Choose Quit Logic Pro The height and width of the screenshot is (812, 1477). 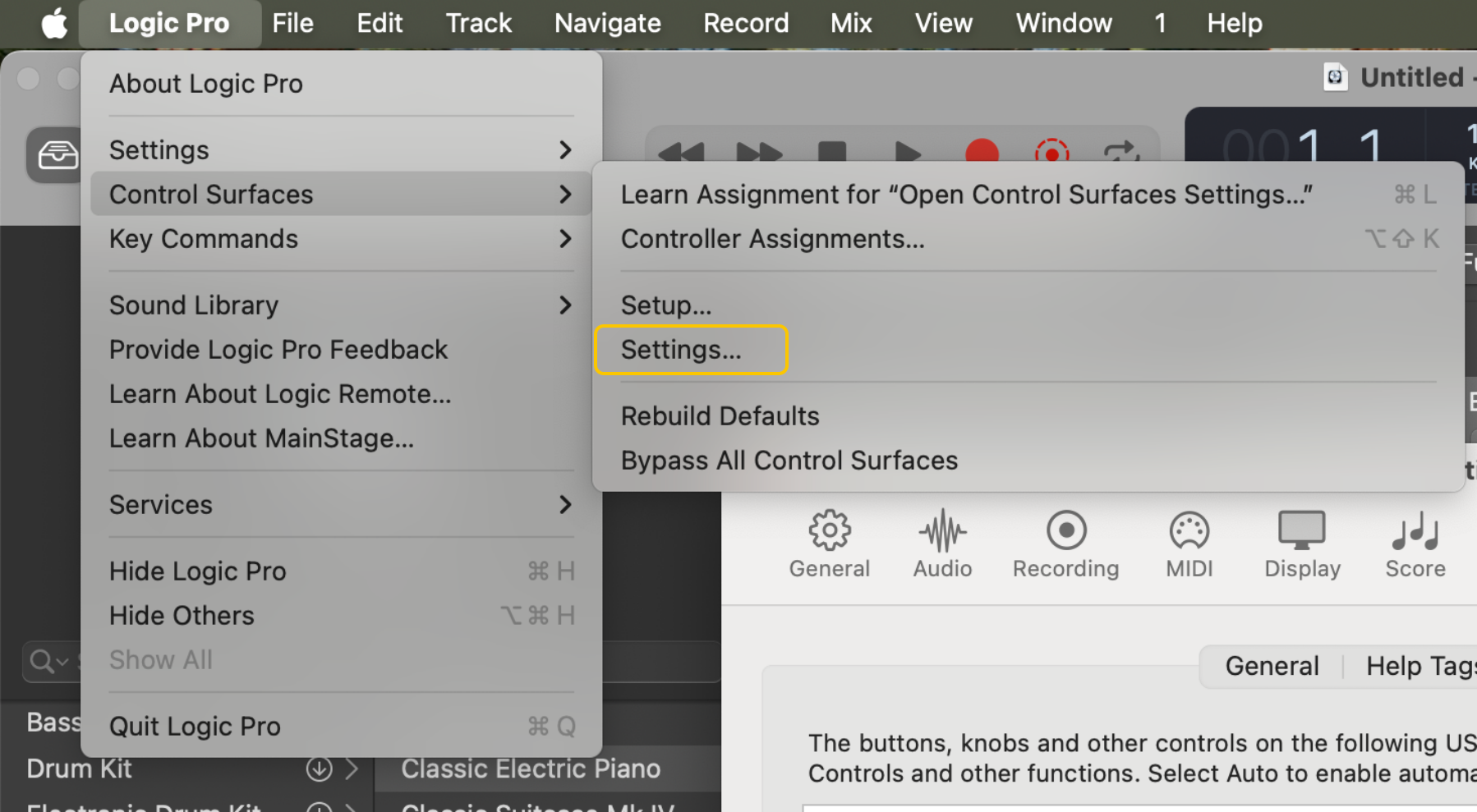click(x=341, y=726)
